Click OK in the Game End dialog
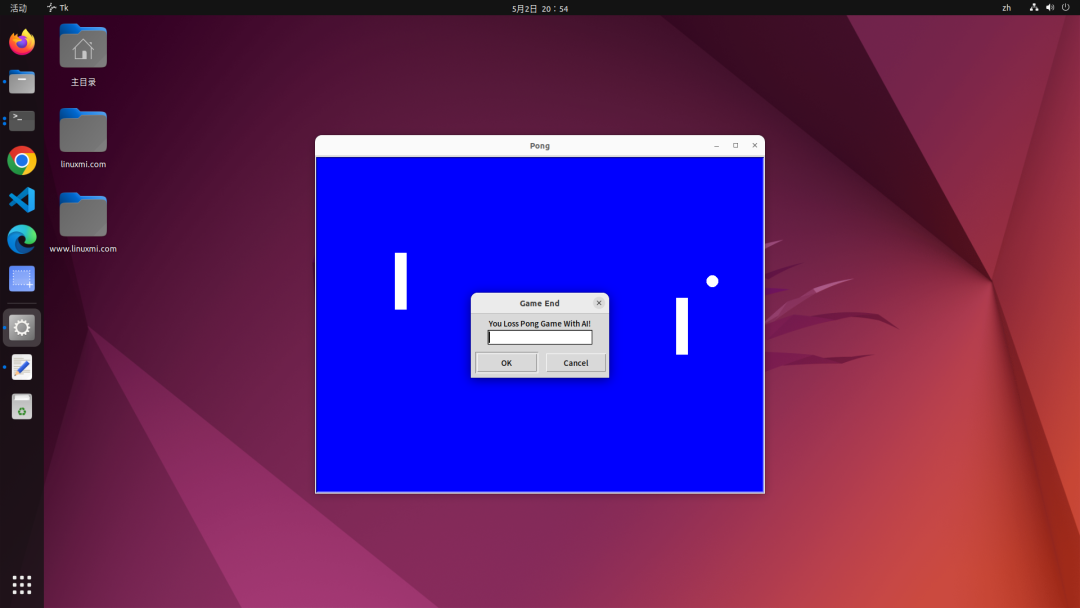Screen dimensions: 1080x608 point(506,363)
